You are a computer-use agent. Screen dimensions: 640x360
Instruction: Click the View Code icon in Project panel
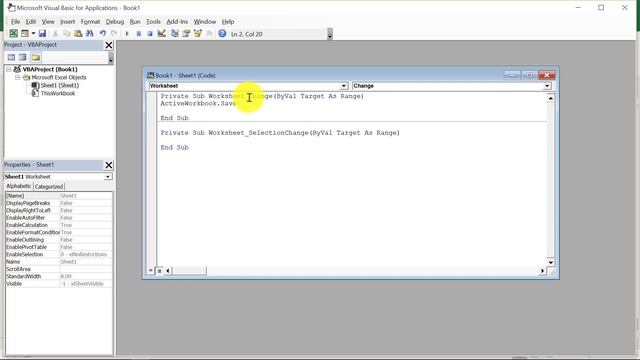(x=11, y=57)
